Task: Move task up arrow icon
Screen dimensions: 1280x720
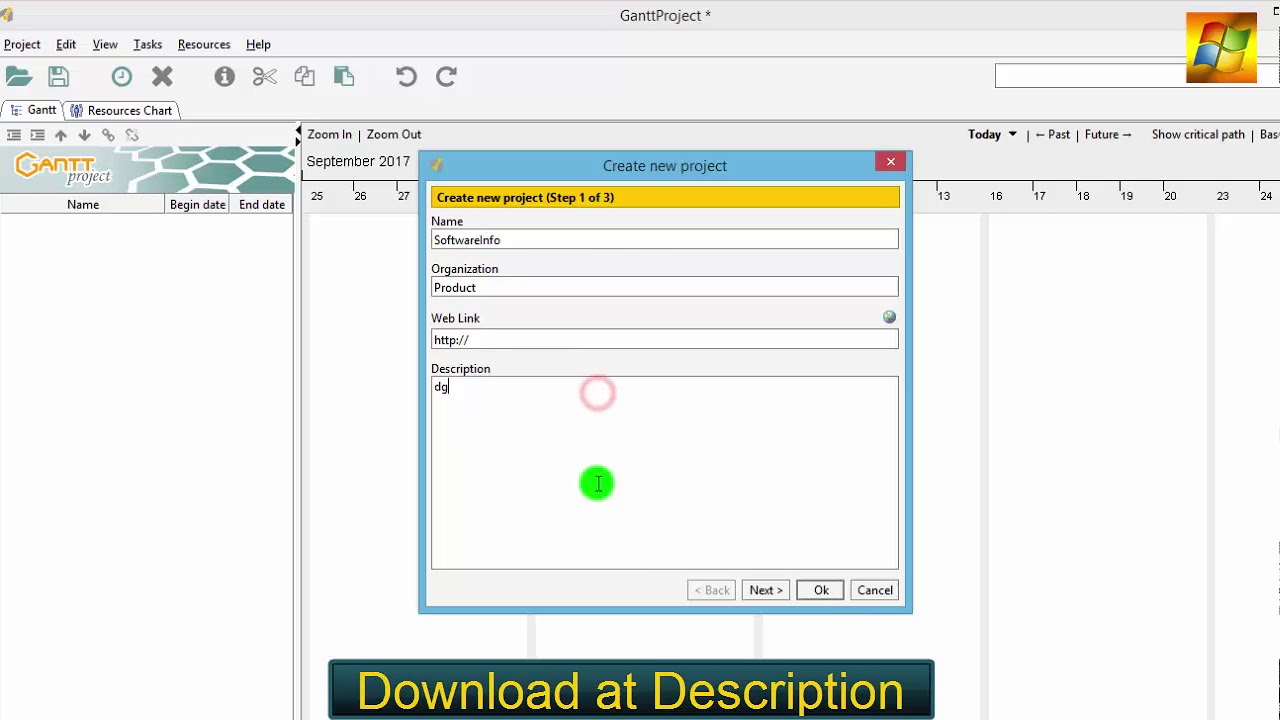Action: tap(61, 135)
